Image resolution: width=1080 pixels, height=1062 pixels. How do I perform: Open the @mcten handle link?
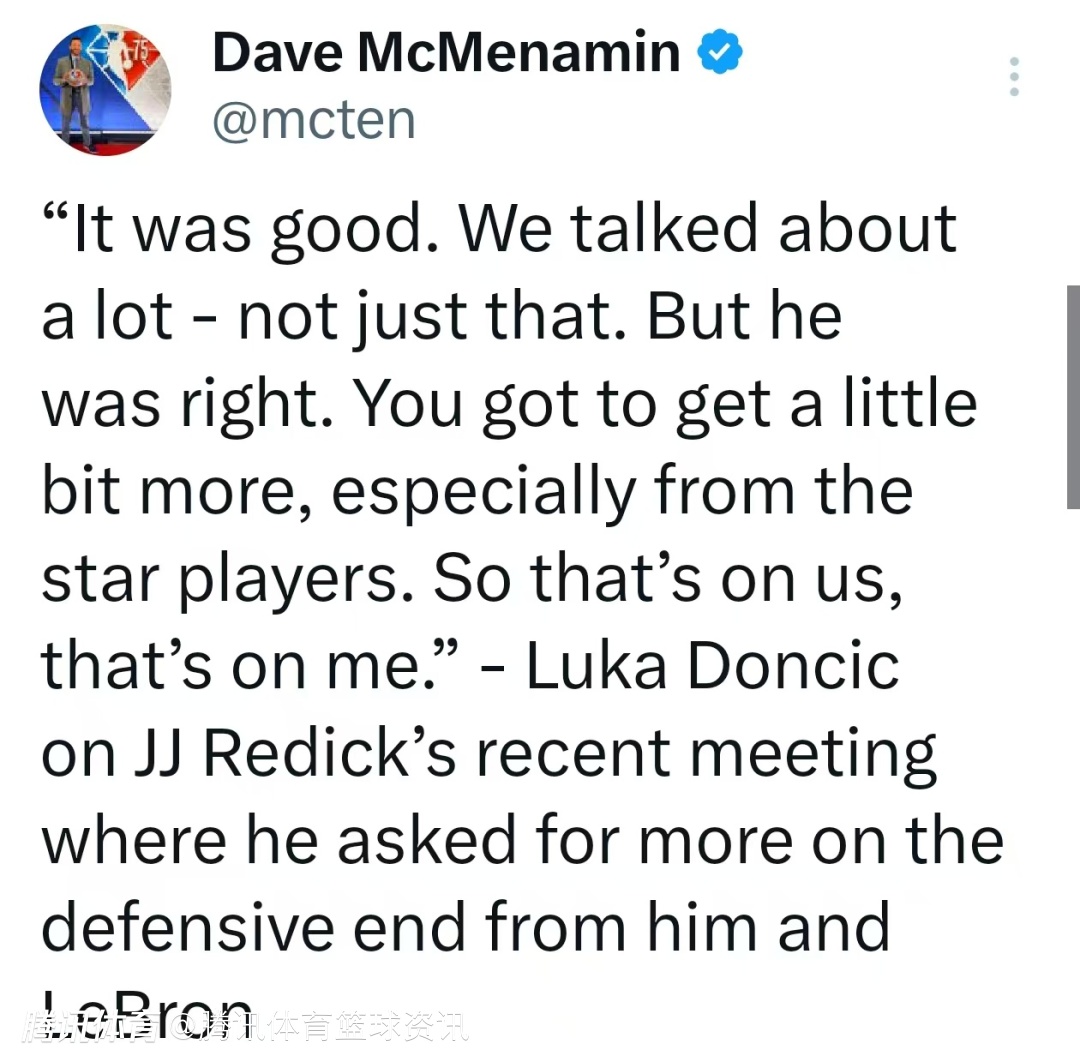point(314,121)
